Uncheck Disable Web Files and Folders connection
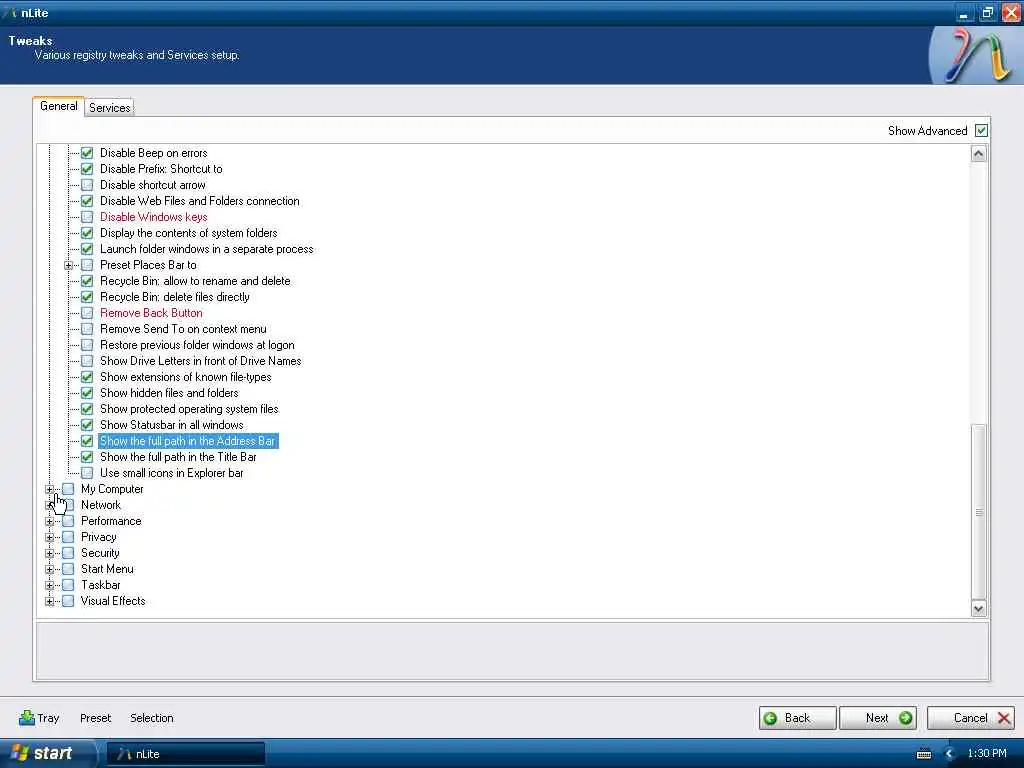Viewport: 1024px width, 768px height. click(87, 201)
